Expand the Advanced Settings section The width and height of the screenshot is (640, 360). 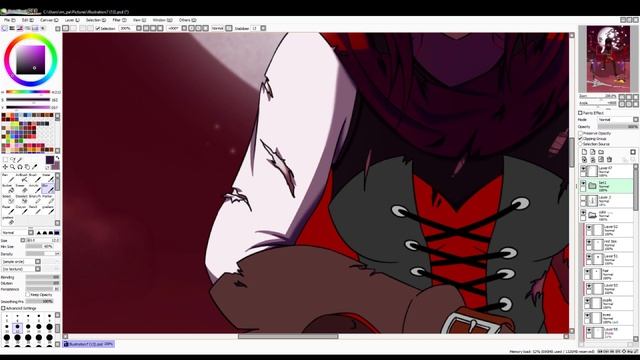[3, 308]
